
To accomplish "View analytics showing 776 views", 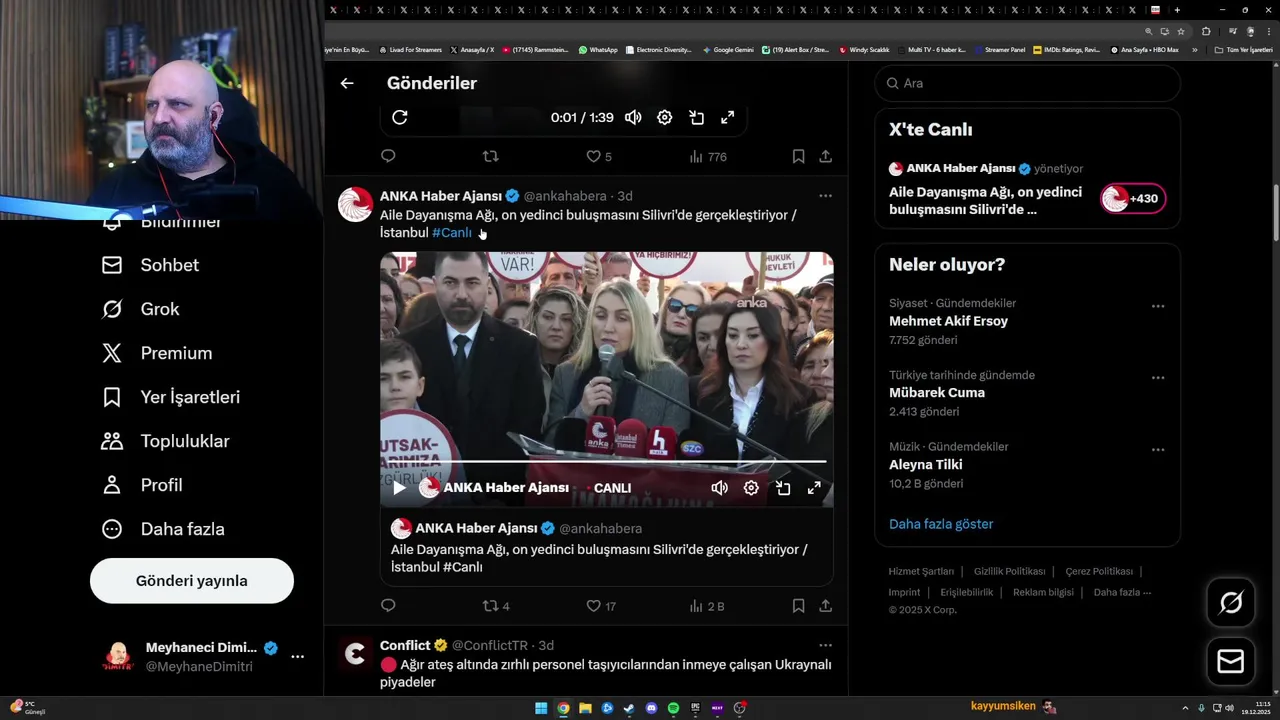I will pos(708,156).
